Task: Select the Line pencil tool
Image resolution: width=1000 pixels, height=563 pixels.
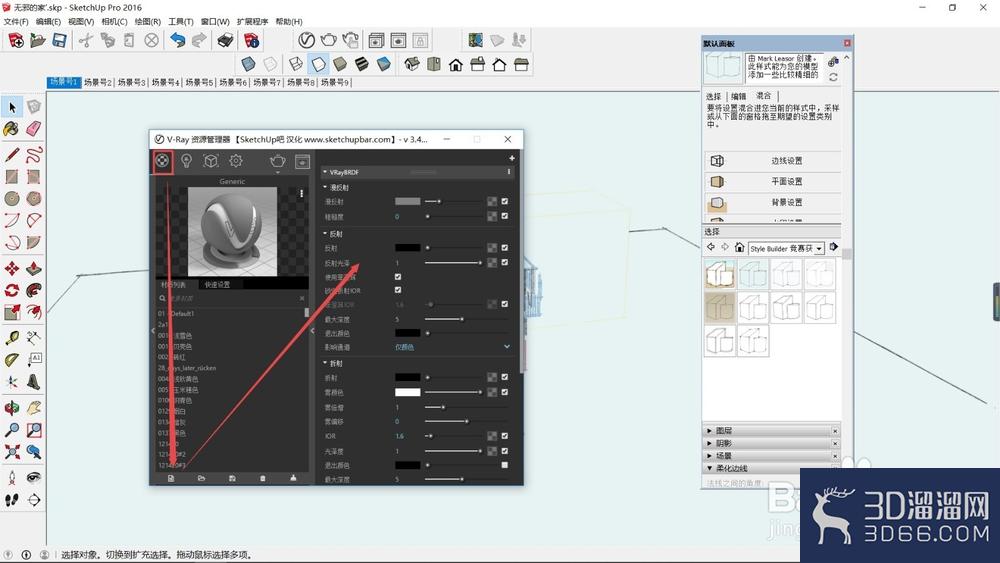Action: tap(11, 154)
